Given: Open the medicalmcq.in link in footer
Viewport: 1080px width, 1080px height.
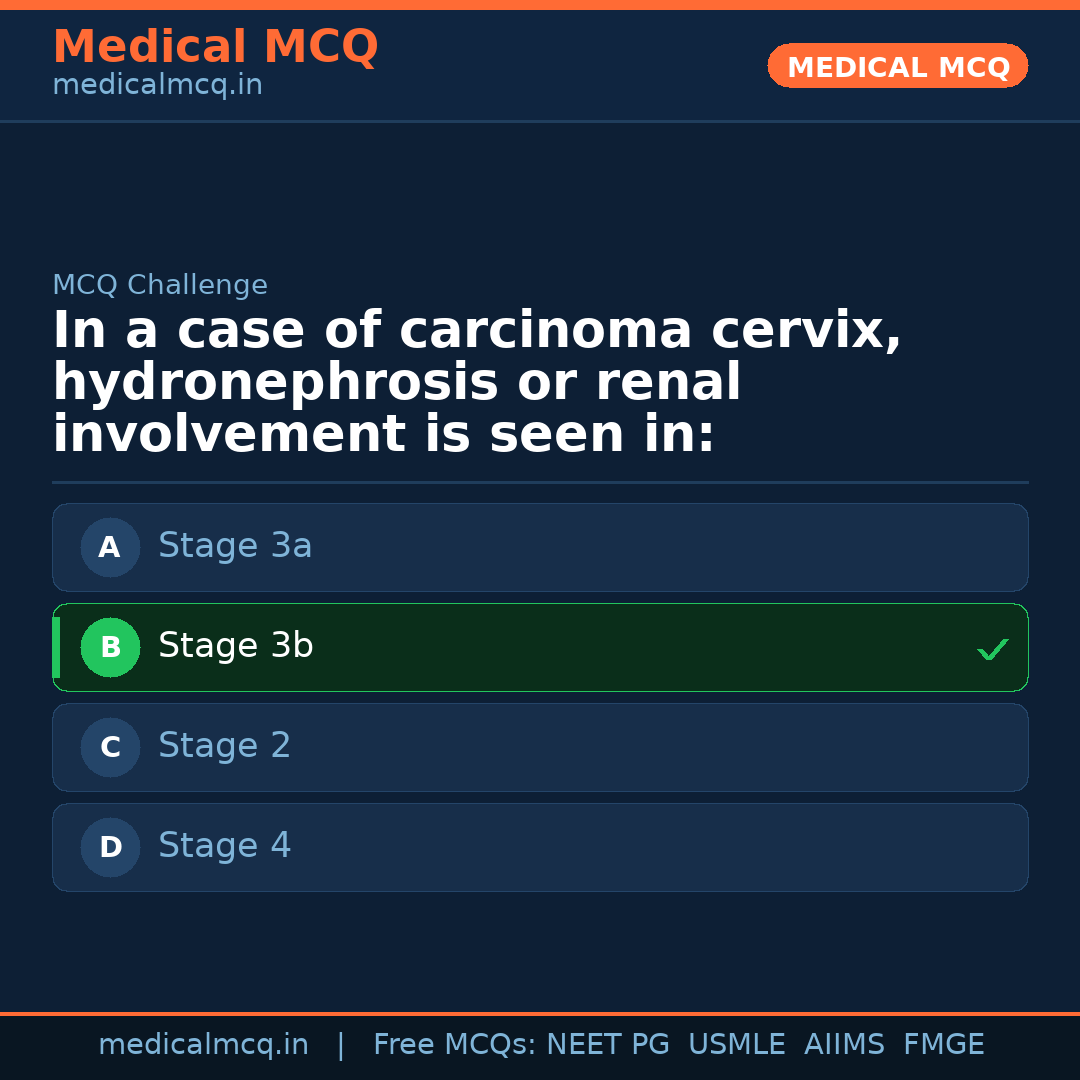Looking at the screenshot, I should pos(203,1045).
